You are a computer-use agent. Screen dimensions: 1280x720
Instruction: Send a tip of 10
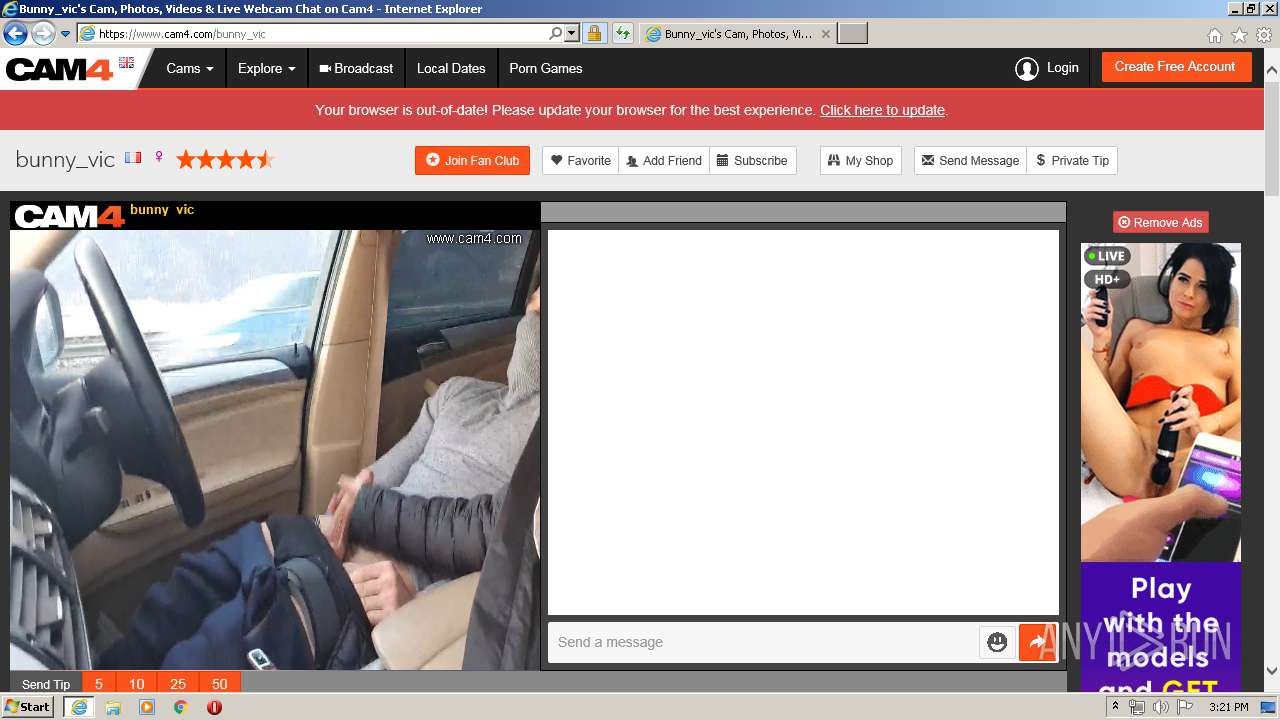click(137, 684)
